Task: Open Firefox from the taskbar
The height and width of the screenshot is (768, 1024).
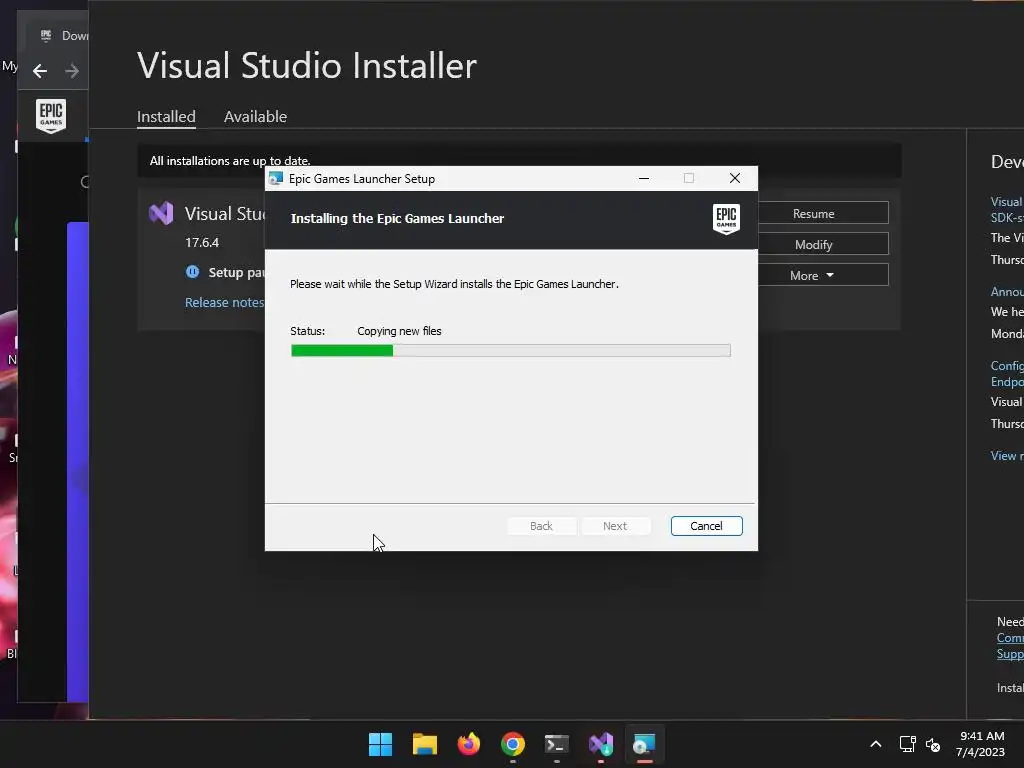Action: click(x=468, y=744)
